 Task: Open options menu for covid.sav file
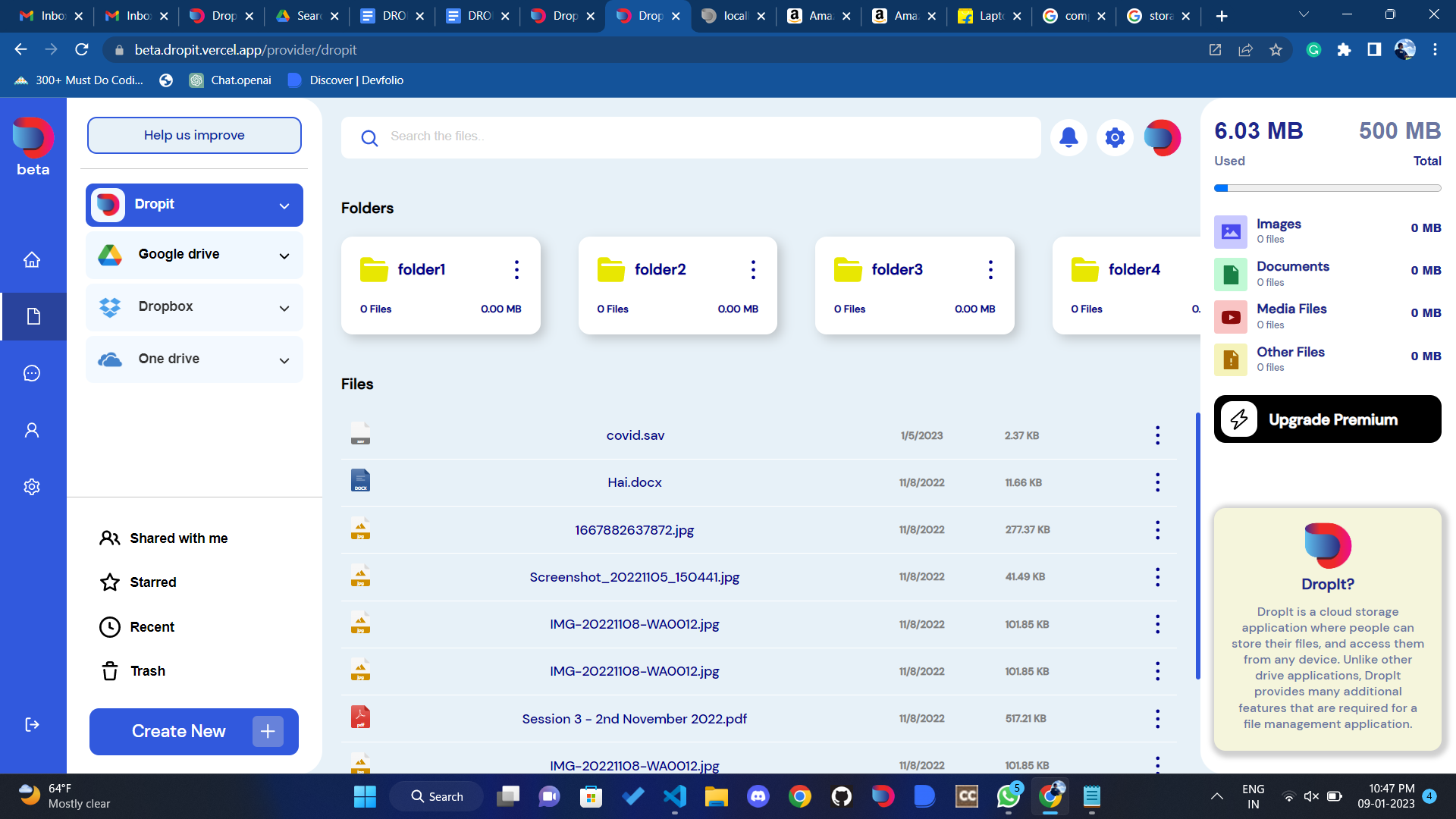tap(1157, 435)
